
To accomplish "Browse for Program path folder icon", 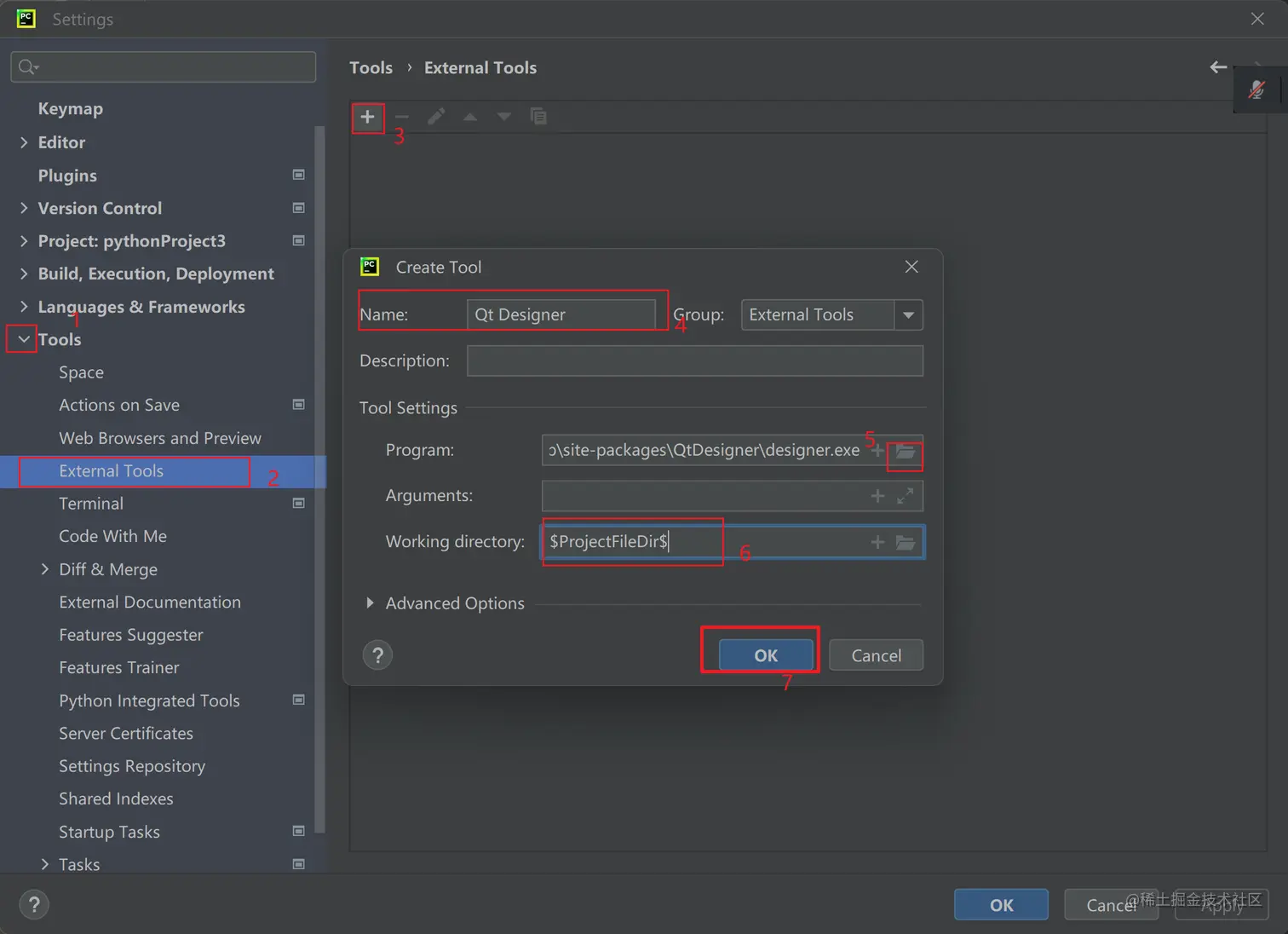I will coord(906,452).
